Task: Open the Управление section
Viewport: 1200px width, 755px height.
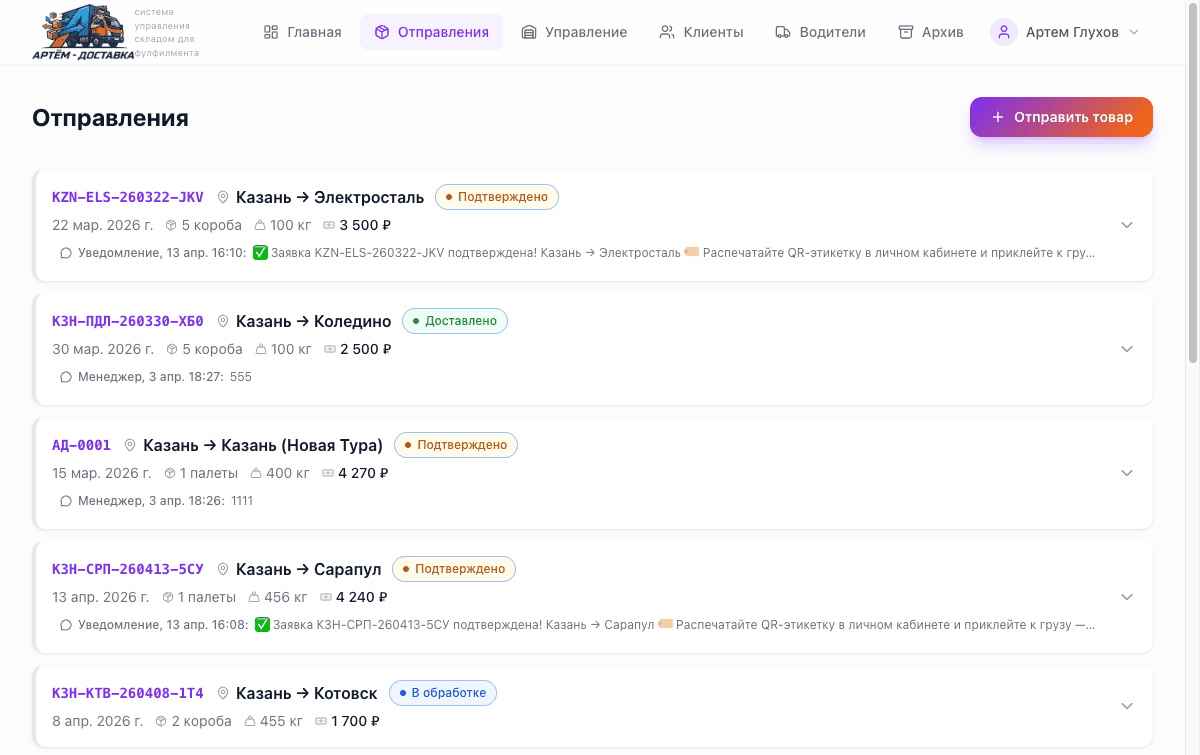Action: tap(574, 32)
